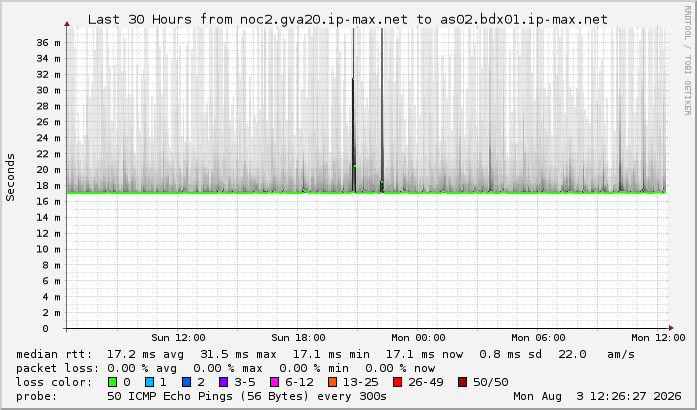Image resolution: width=697 pixels, height=410 pixels.
Task: Click the 'Sun 12:00' time axis label
Action: click(178, 338)
